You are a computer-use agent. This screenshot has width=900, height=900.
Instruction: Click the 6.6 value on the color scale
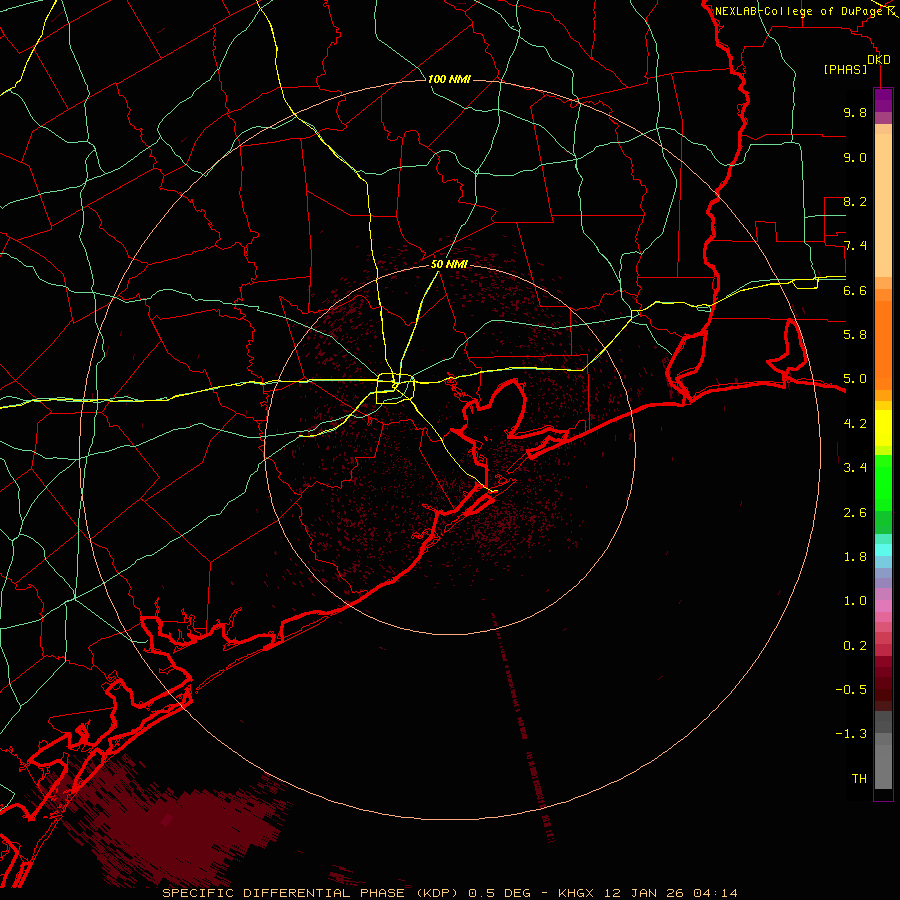point(855,290)
